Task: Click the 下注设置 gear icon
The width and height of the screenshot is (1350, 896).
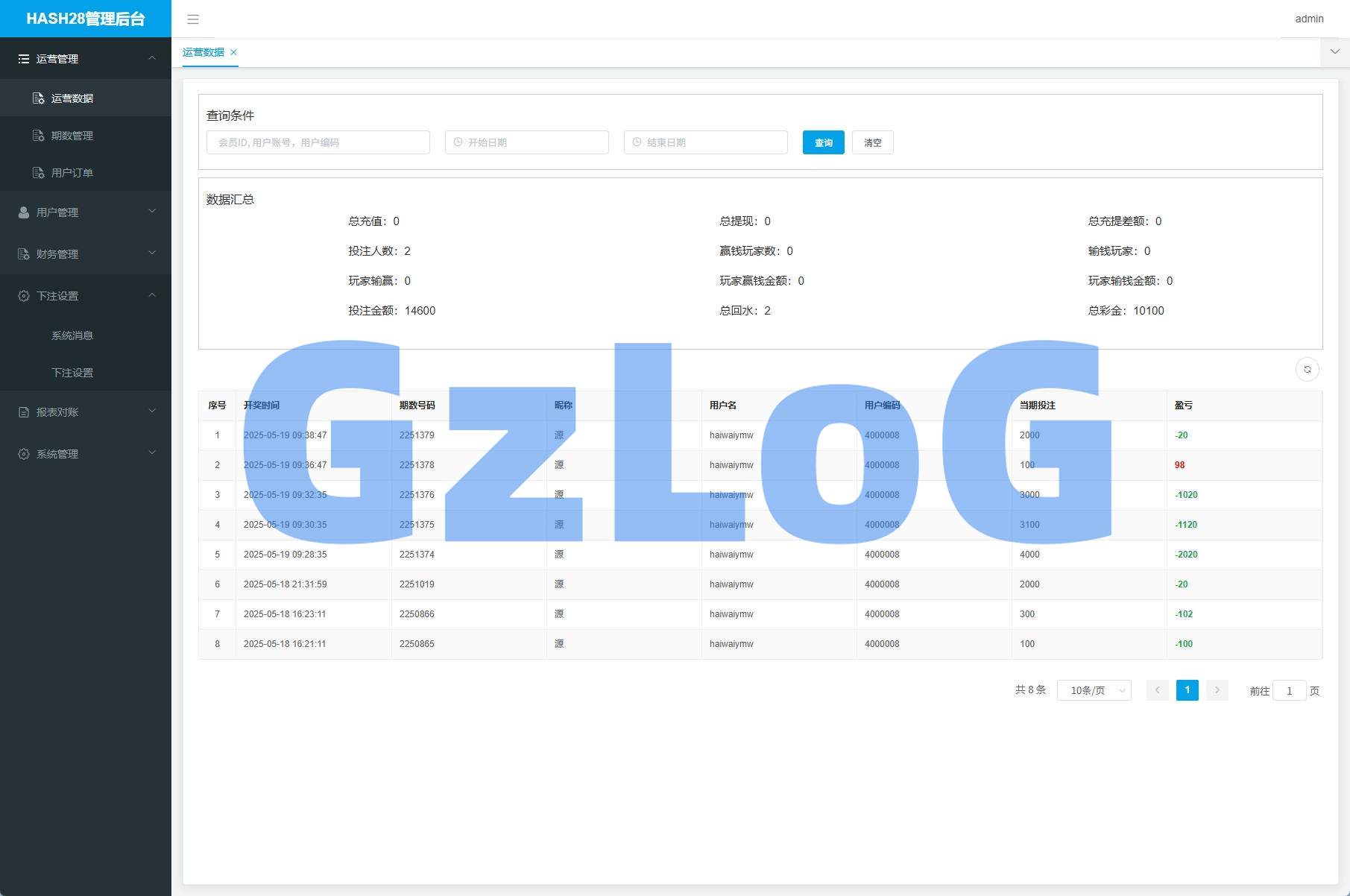Action: point(24,296)
